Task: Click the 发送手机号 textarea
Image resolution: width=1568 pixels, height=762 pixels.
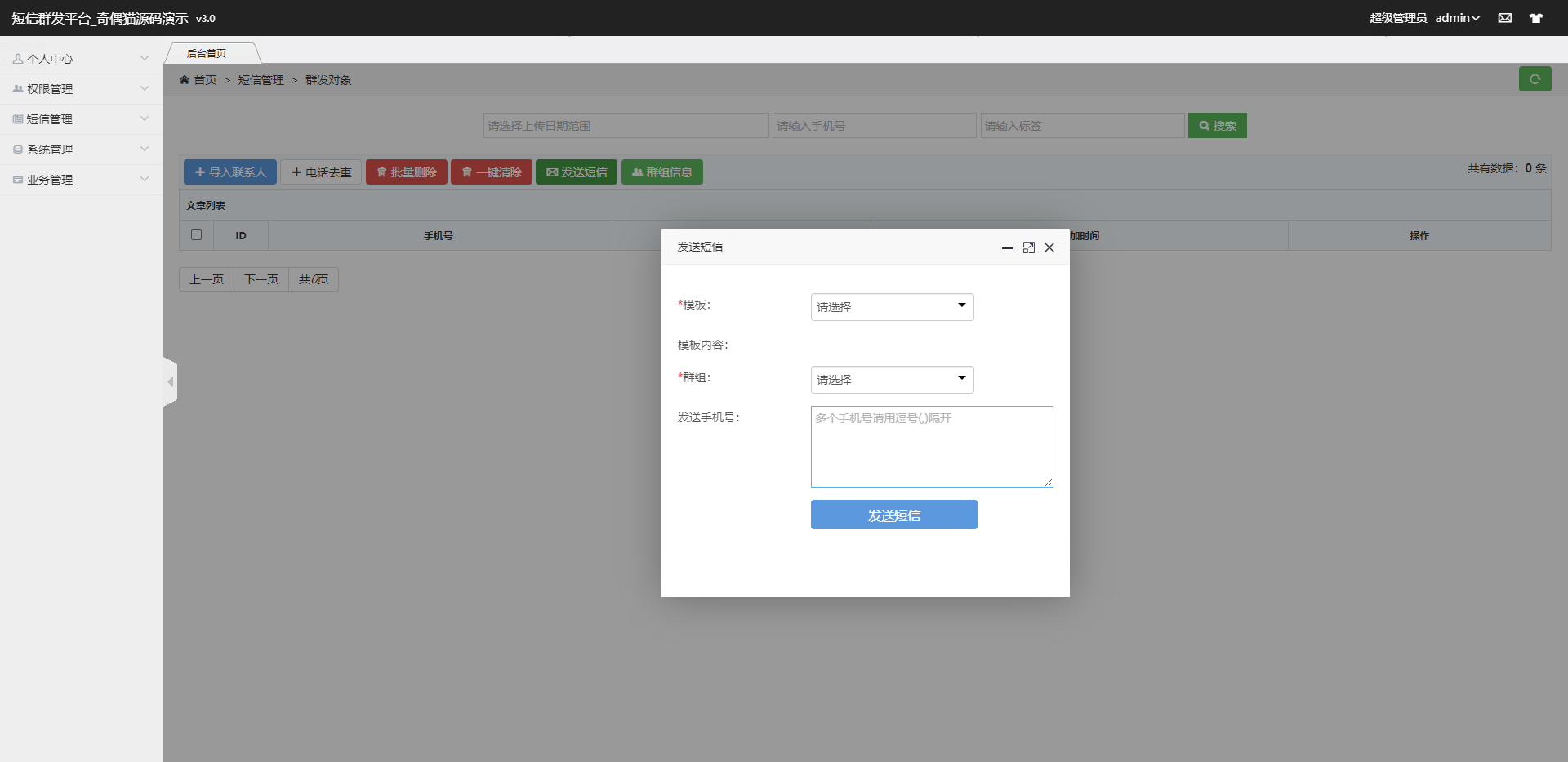Action: pos(932,447)
